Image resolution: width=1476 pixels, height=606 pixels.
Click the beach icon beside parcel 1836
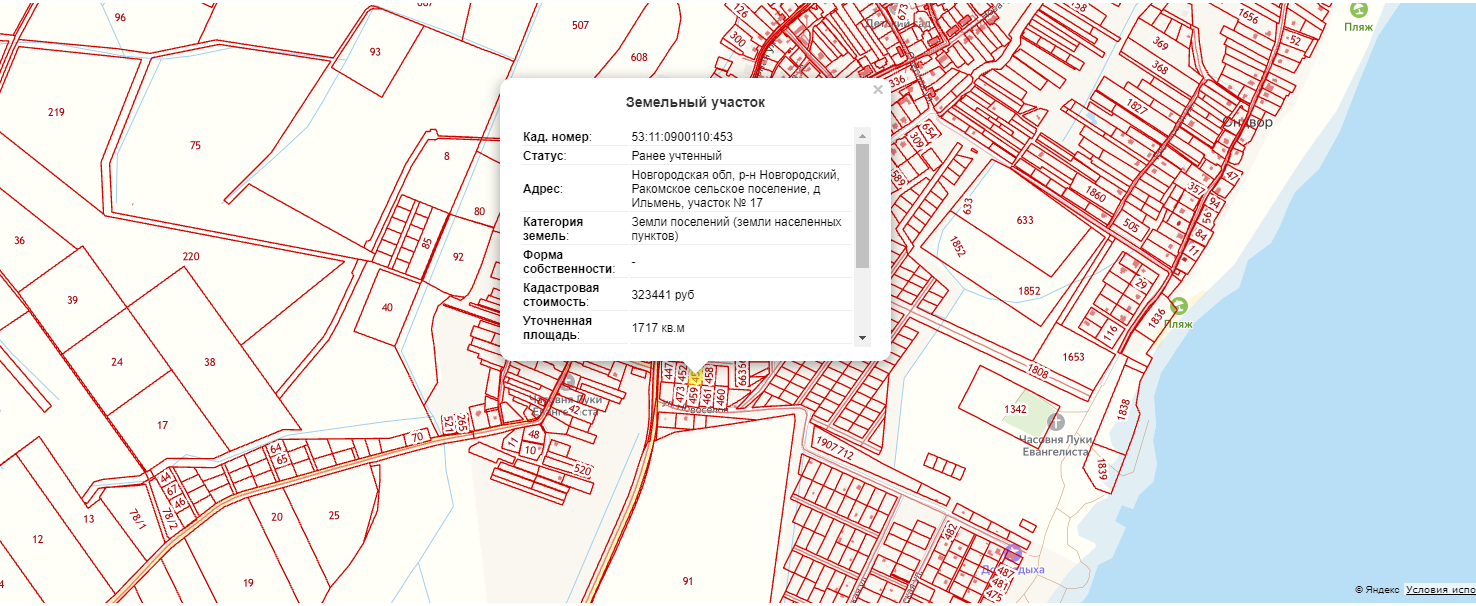[x=1179, y=306]
